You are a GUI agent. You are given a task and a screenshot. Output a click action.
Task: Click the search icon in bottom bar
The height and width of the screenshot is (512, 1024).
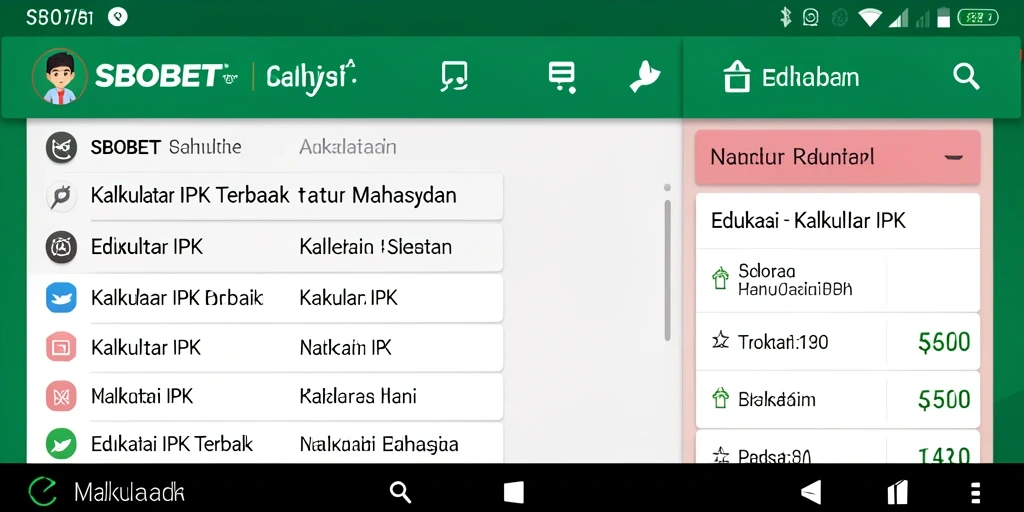(400, 492)
